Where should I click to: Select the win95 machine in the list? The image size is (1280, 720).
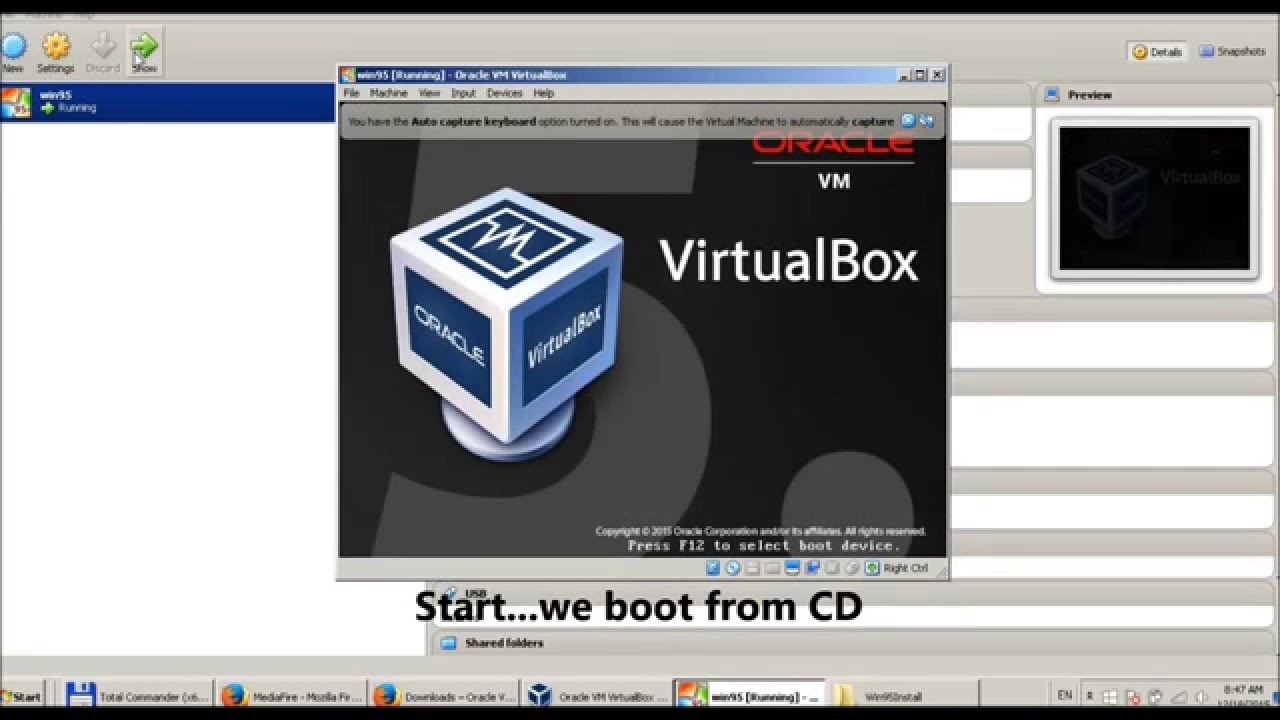point(167,102)
